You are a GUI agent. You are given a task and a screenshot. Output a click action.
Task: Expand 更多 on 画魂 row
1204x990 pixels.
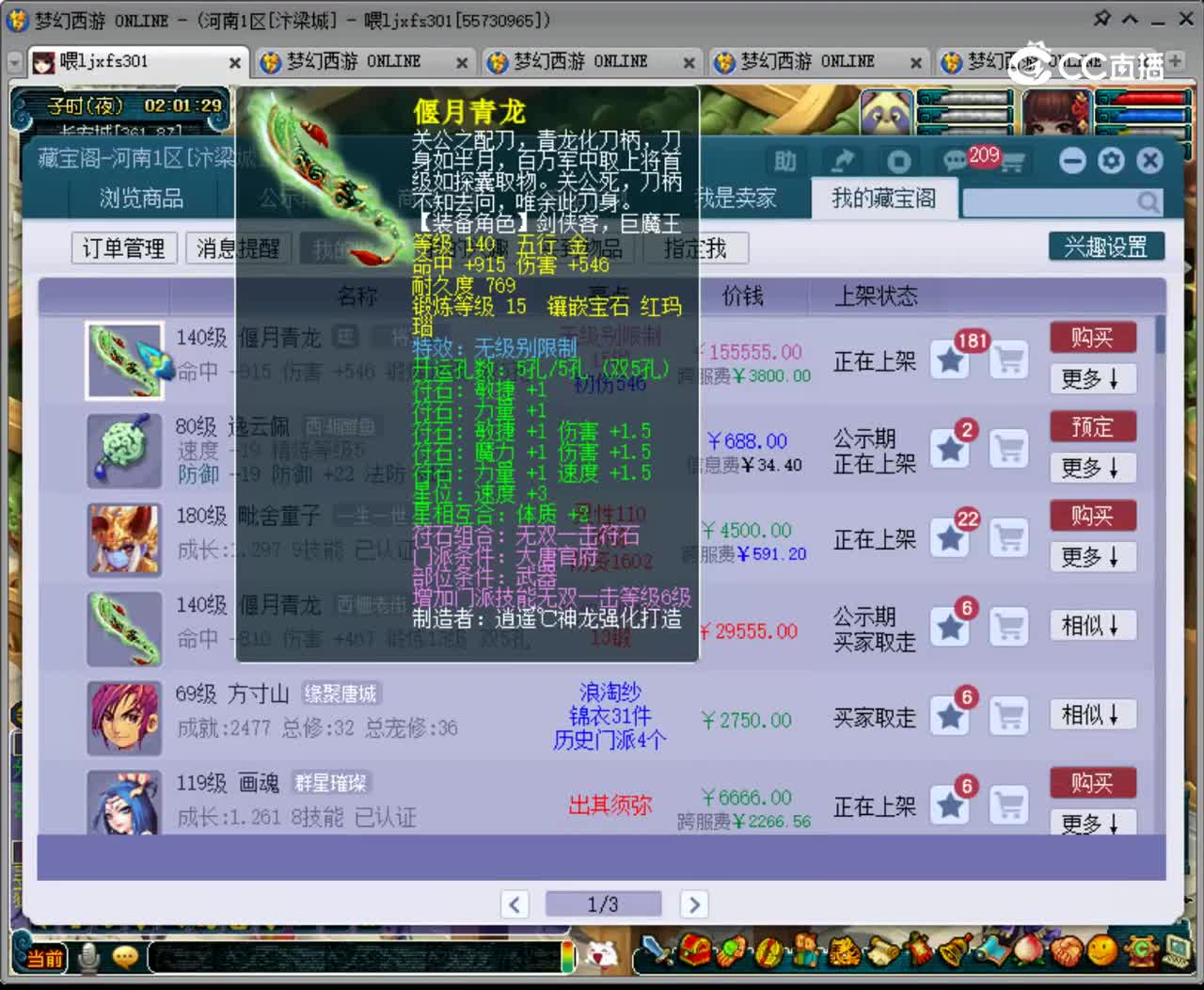(1092, 822)
